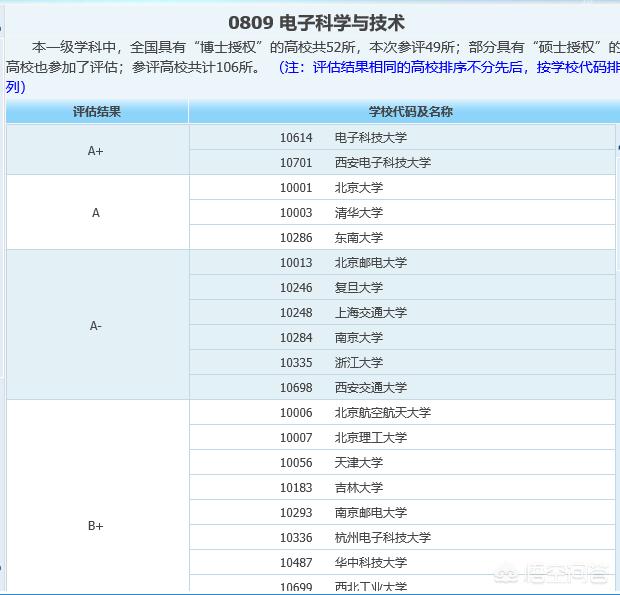Click the row 10013 北京邮电大学

402,263
